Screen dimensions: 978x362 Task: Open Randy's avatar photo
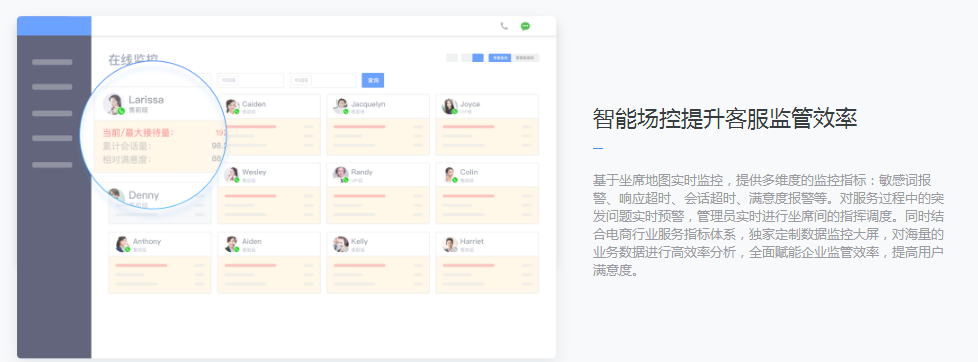341,175
